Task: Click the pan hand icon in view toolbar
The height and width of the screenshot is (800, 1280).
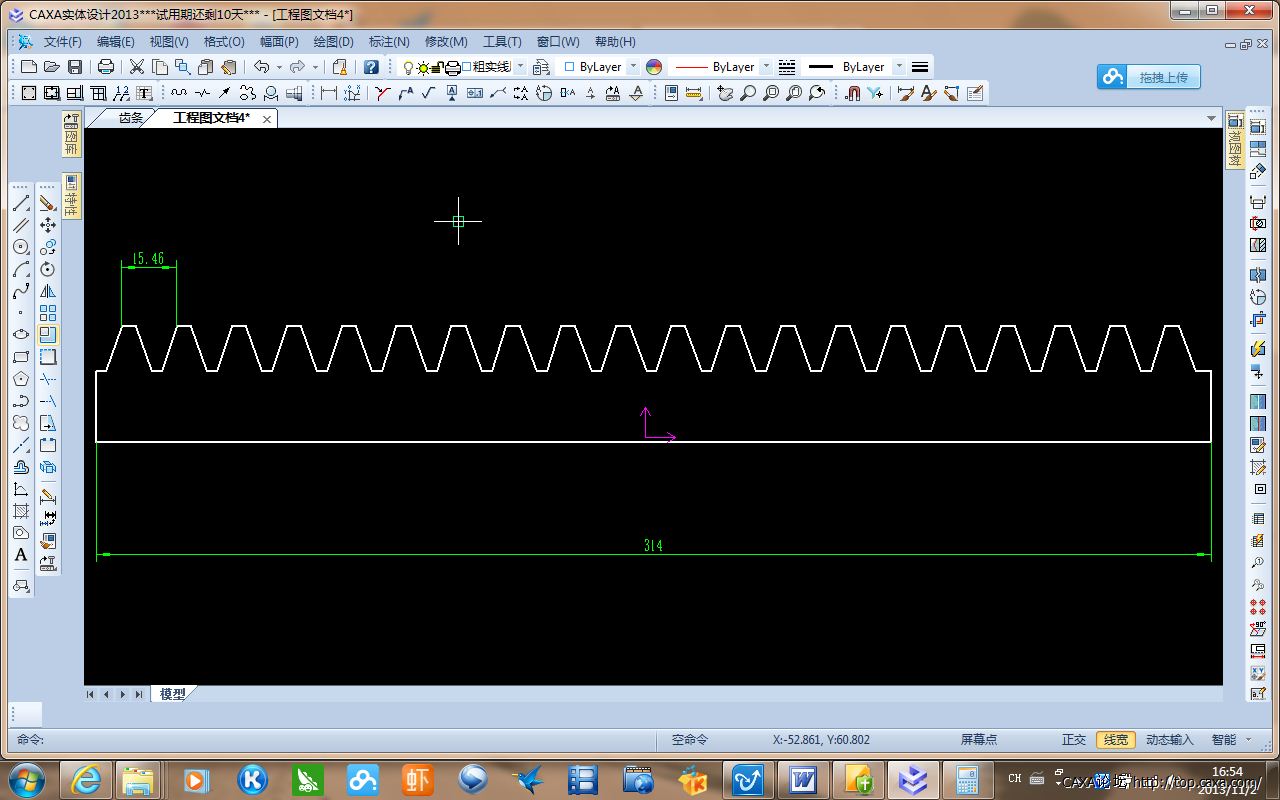Action: click(x=725, y=93)
